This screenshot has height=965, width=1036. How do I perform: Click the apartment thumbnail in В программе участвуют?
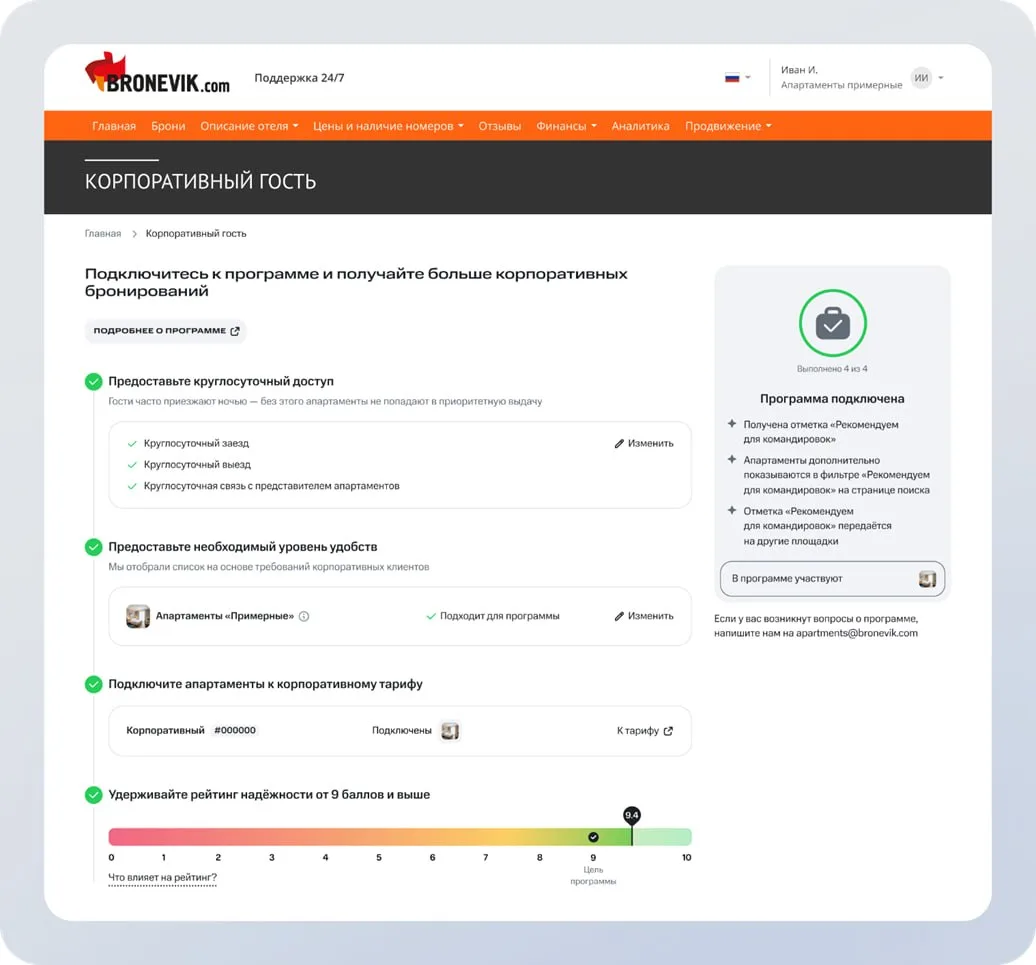click(927, 579)
